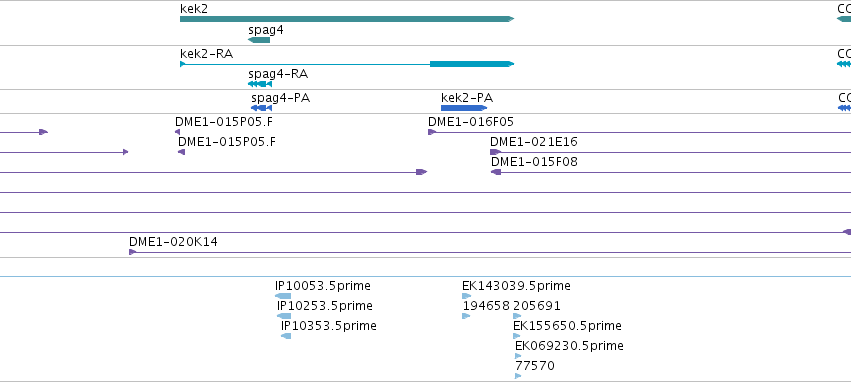Image resolution: width=851 pixels, height=382 pixels.
Task: Click the EK069230.5prime EST arrow
Action: 518,356
